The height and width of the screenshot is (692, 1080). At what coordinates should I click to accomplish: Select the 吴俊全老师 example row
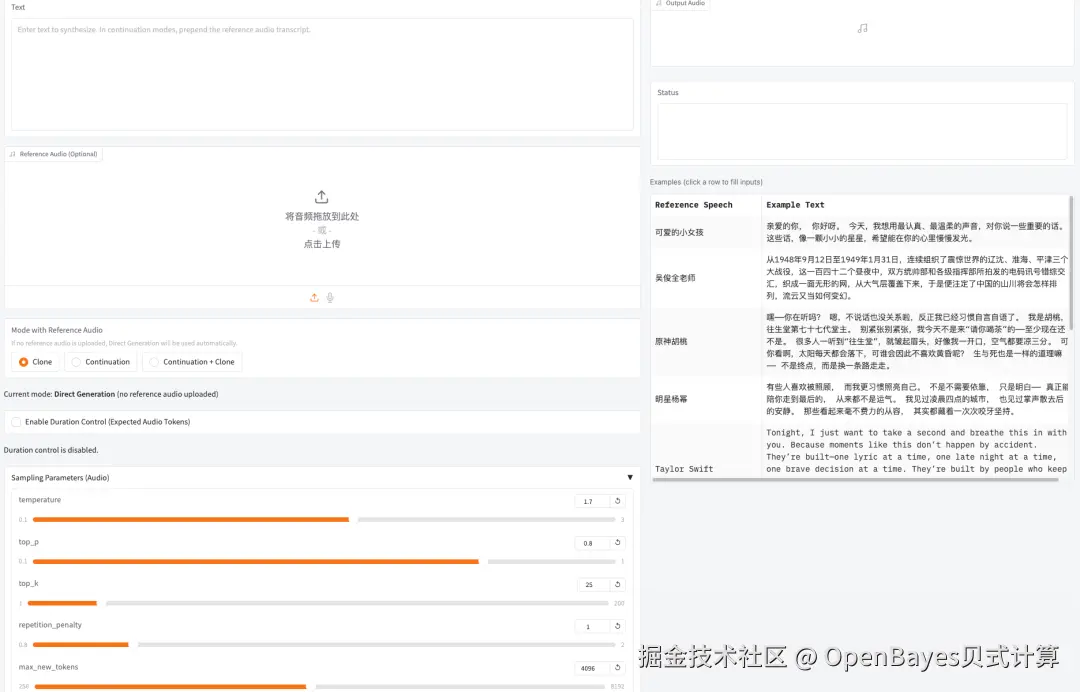pos(860,277)
